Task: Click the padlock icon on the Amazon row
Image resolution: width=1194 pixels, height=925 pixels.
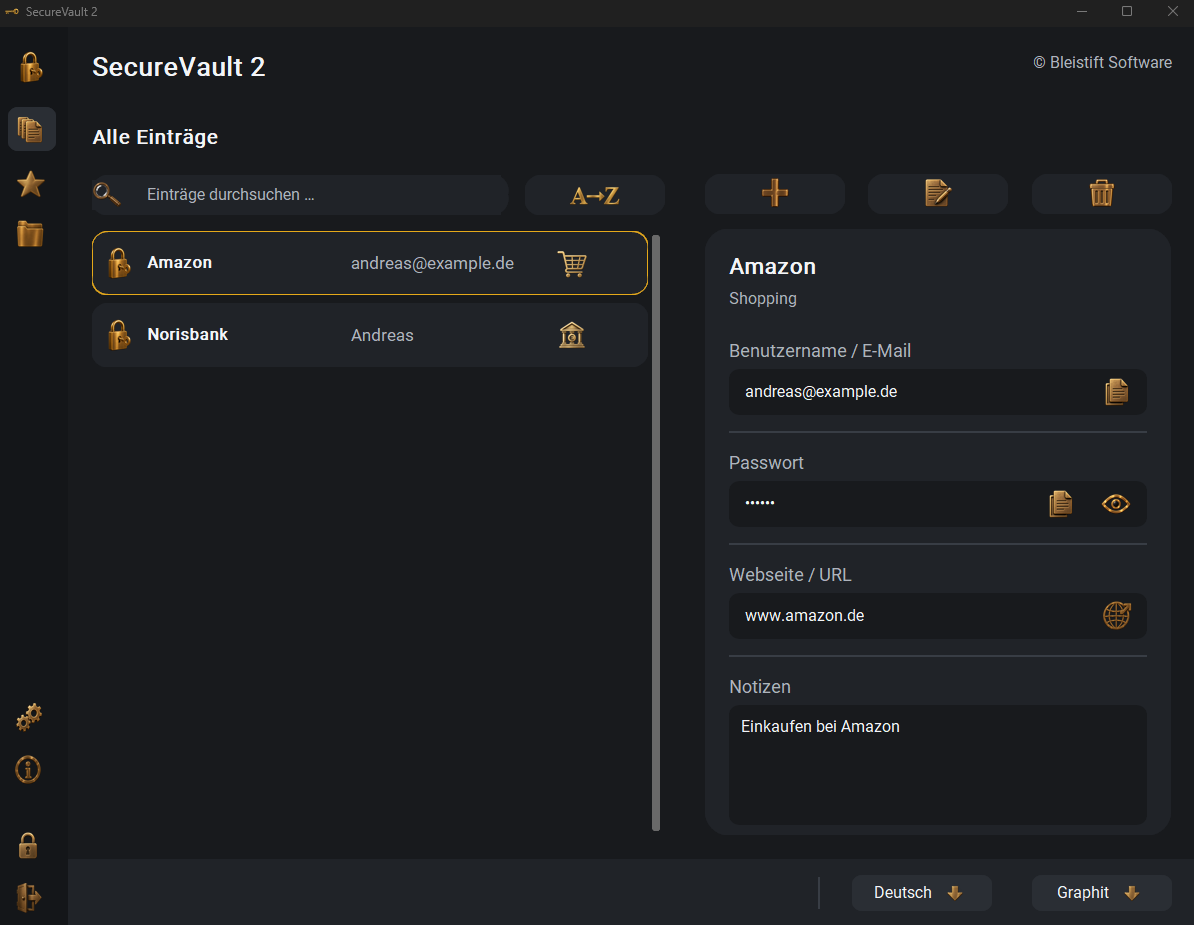Action: [x=120, y=263]
